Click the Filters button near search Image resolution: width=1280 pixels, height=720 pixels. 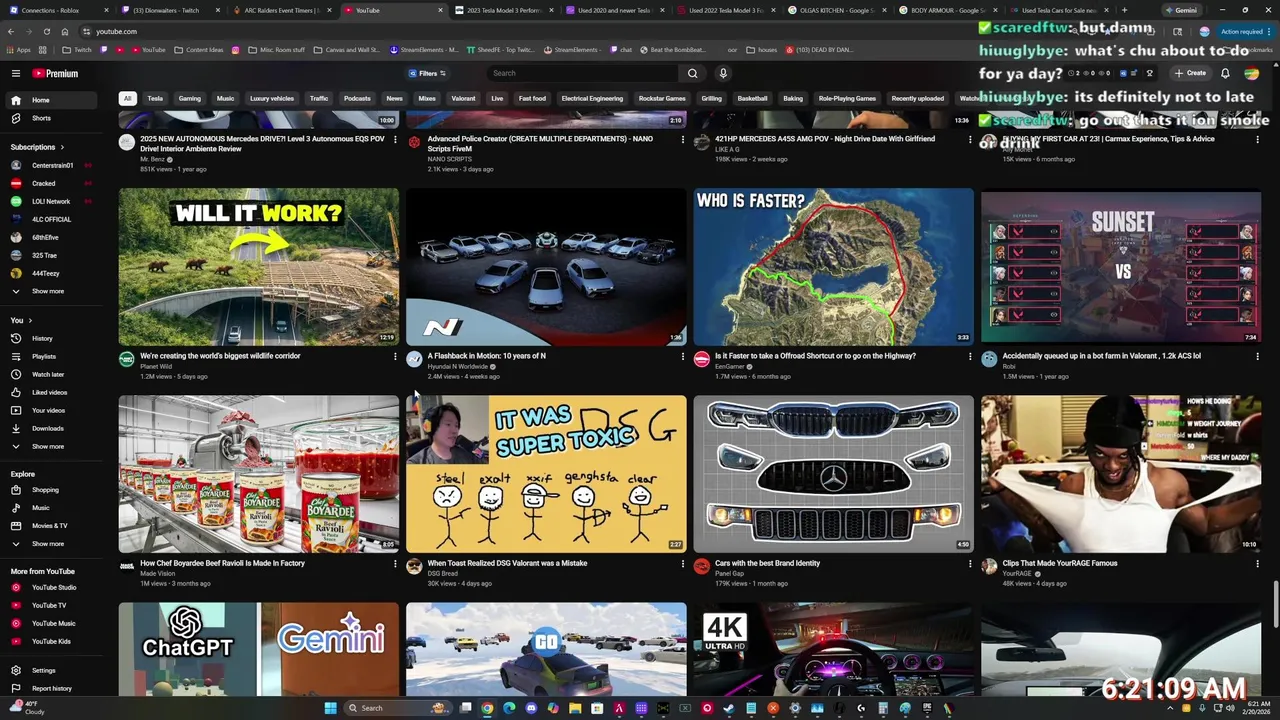[x=427, y=73]
